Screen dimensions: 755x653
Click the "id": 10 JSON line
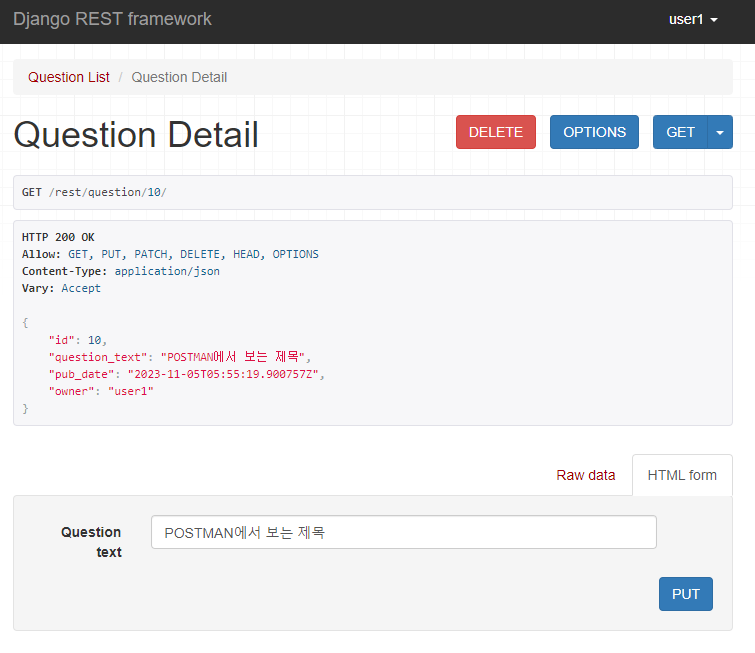[78, 340]
